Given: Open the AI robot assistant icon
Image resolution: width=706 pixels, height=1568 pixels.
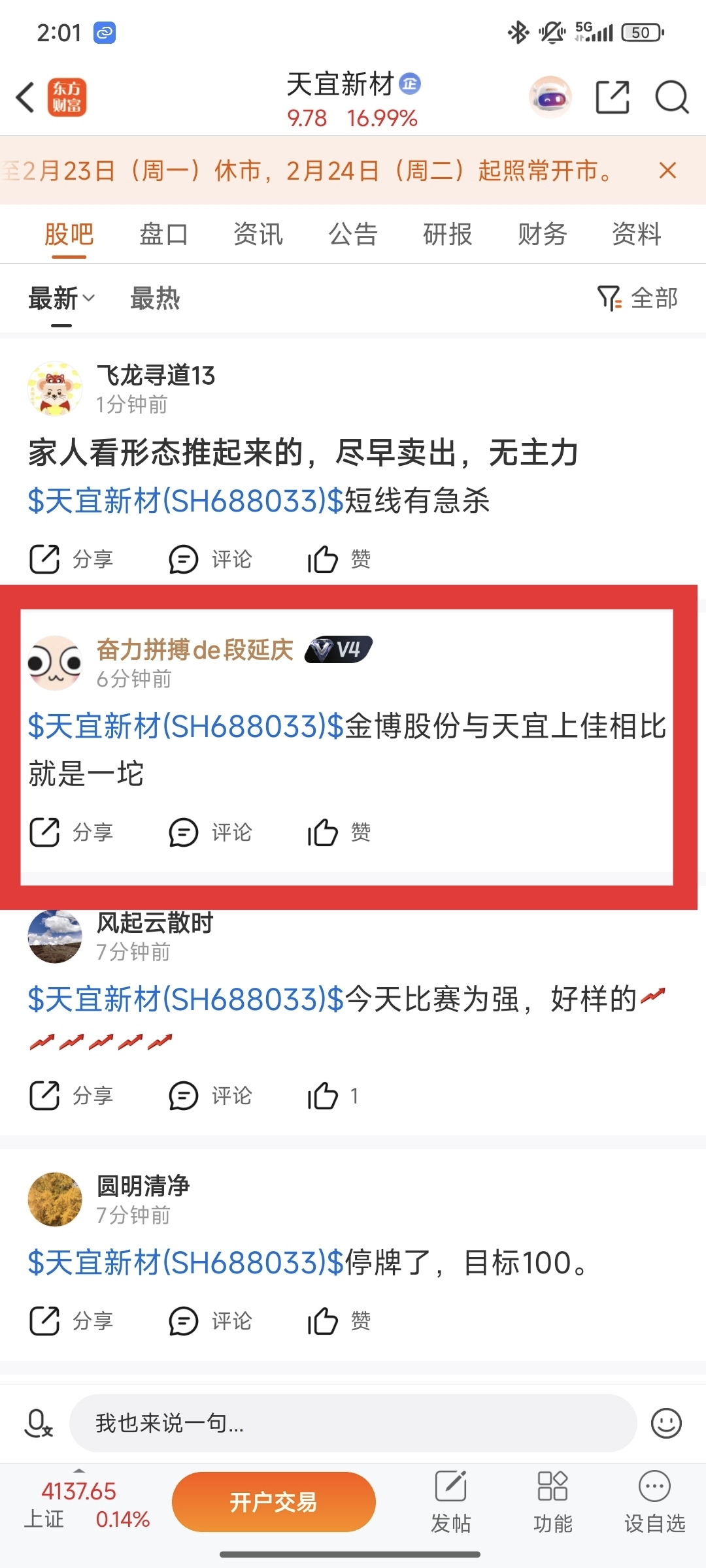Looking at the screenshot, I should [550, 97].
